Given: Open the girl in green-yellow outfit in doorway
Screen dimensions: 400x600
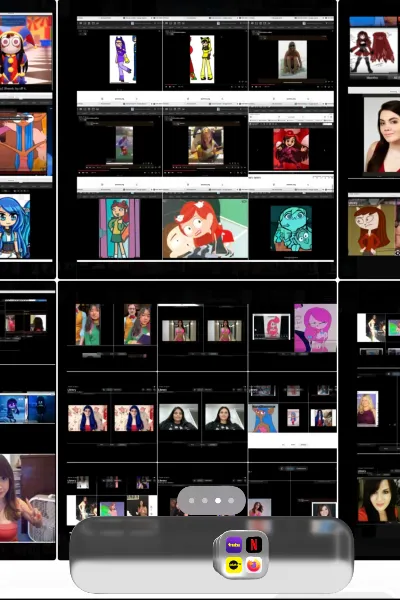Looking at the screenshot, I should click(119, 228).
